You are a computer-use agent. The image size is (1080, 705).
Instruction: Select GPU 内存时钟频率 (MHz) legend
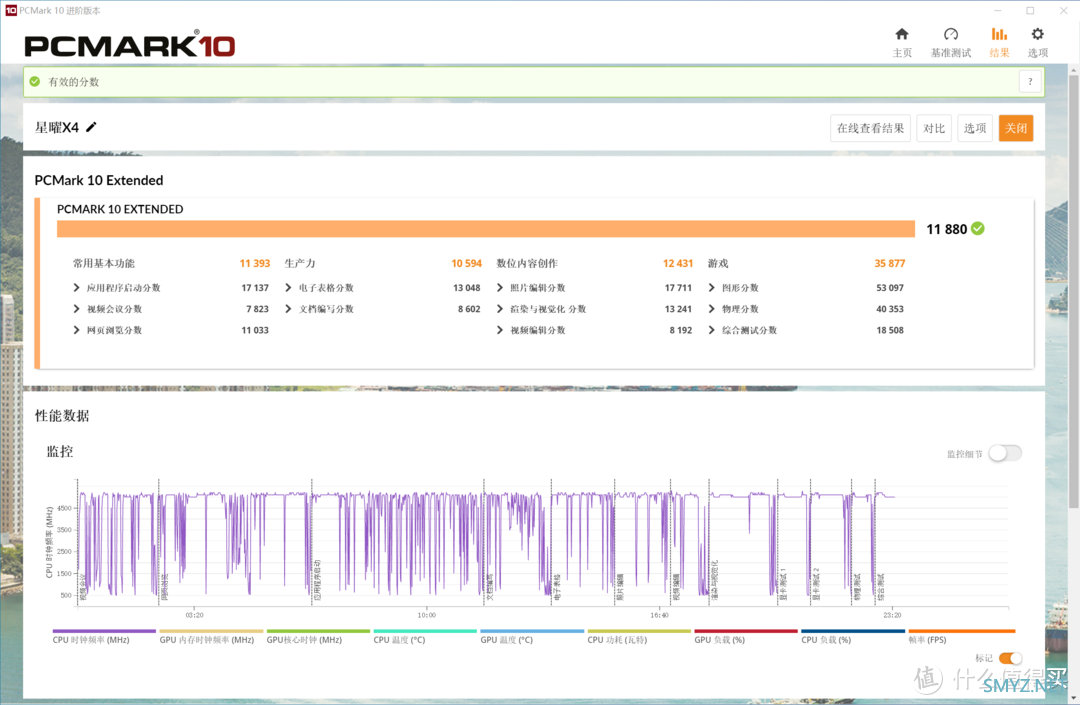211,637
